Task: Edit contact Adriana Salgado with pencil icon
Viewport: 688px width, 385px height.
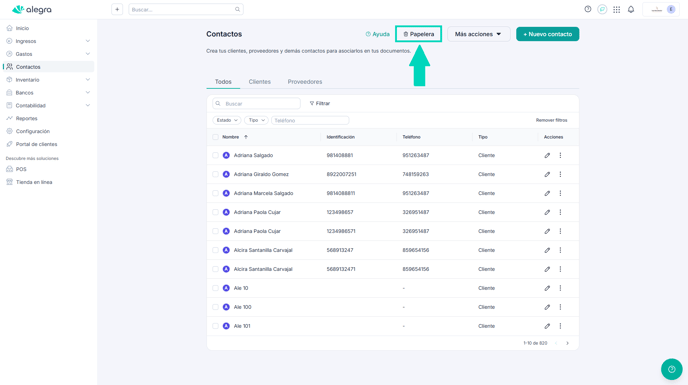Action: coord(547,155)
